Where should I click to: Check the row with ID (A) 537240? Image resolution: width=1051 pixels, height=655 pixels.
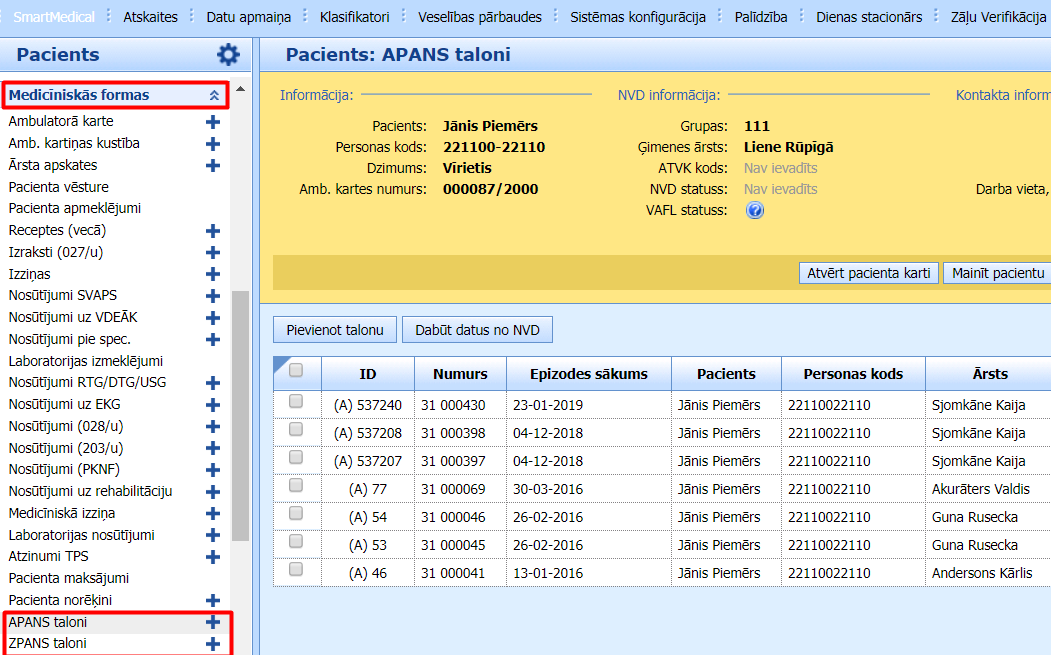pos(296,401)
